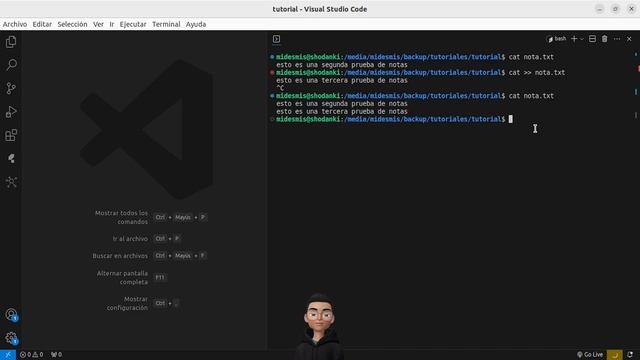Open the Ver menu
The height and width of the screenshot is (360, 640).
(x=98, y=24)
